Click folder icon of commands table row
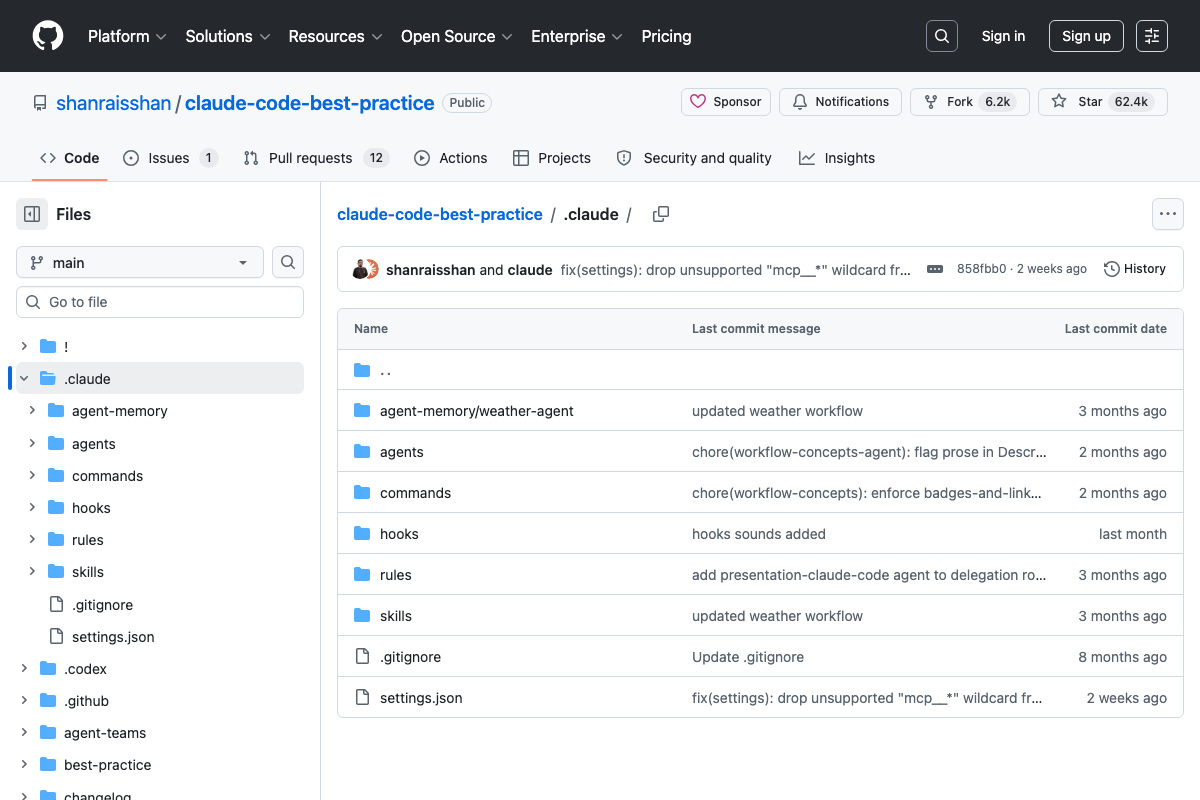The height and width of the screenshot is (800, 1200). tap(362, 493)
